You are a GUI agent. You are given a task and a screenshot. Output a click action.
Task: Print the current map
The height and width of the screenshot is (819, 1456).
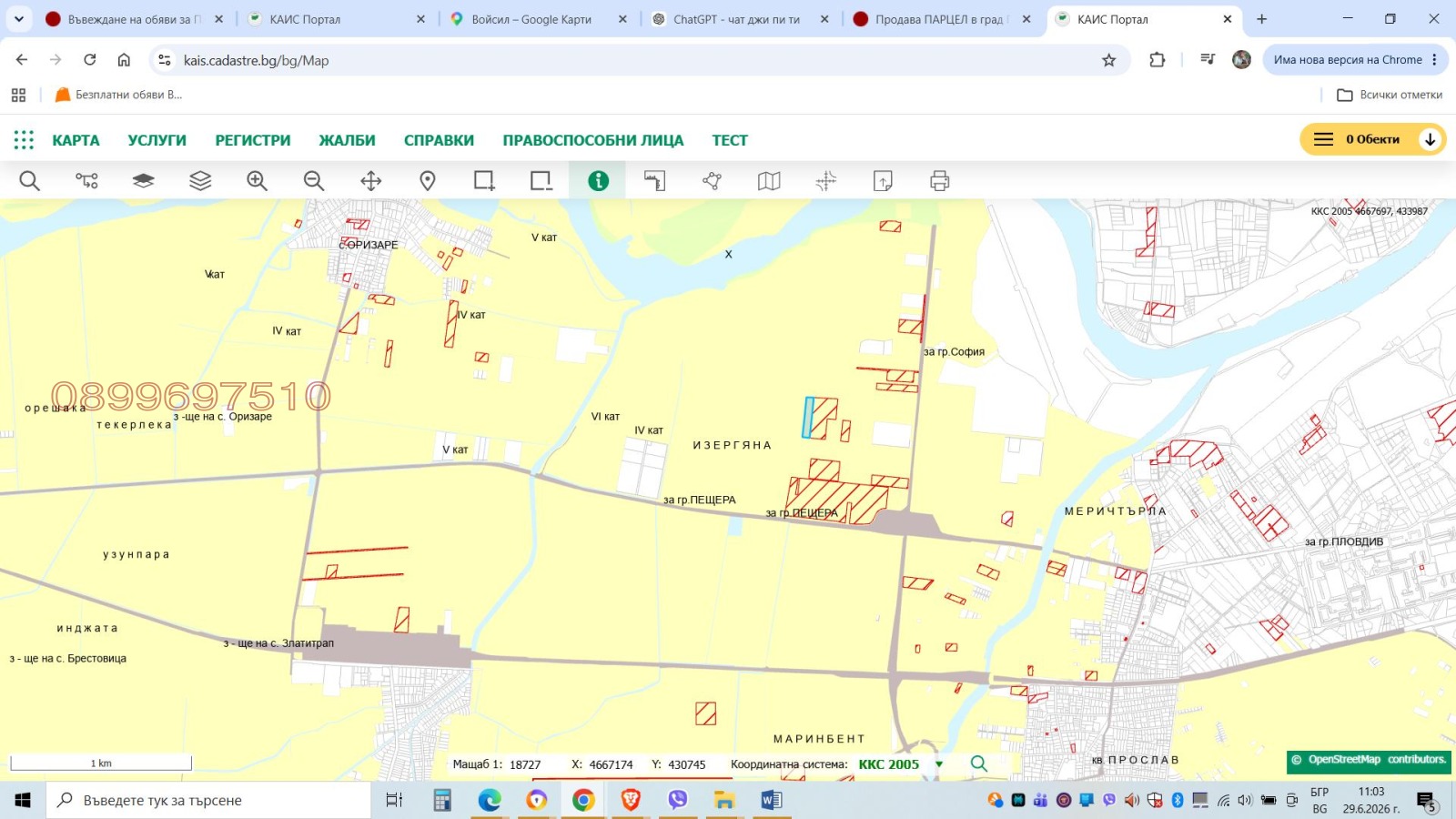point(940,181)
